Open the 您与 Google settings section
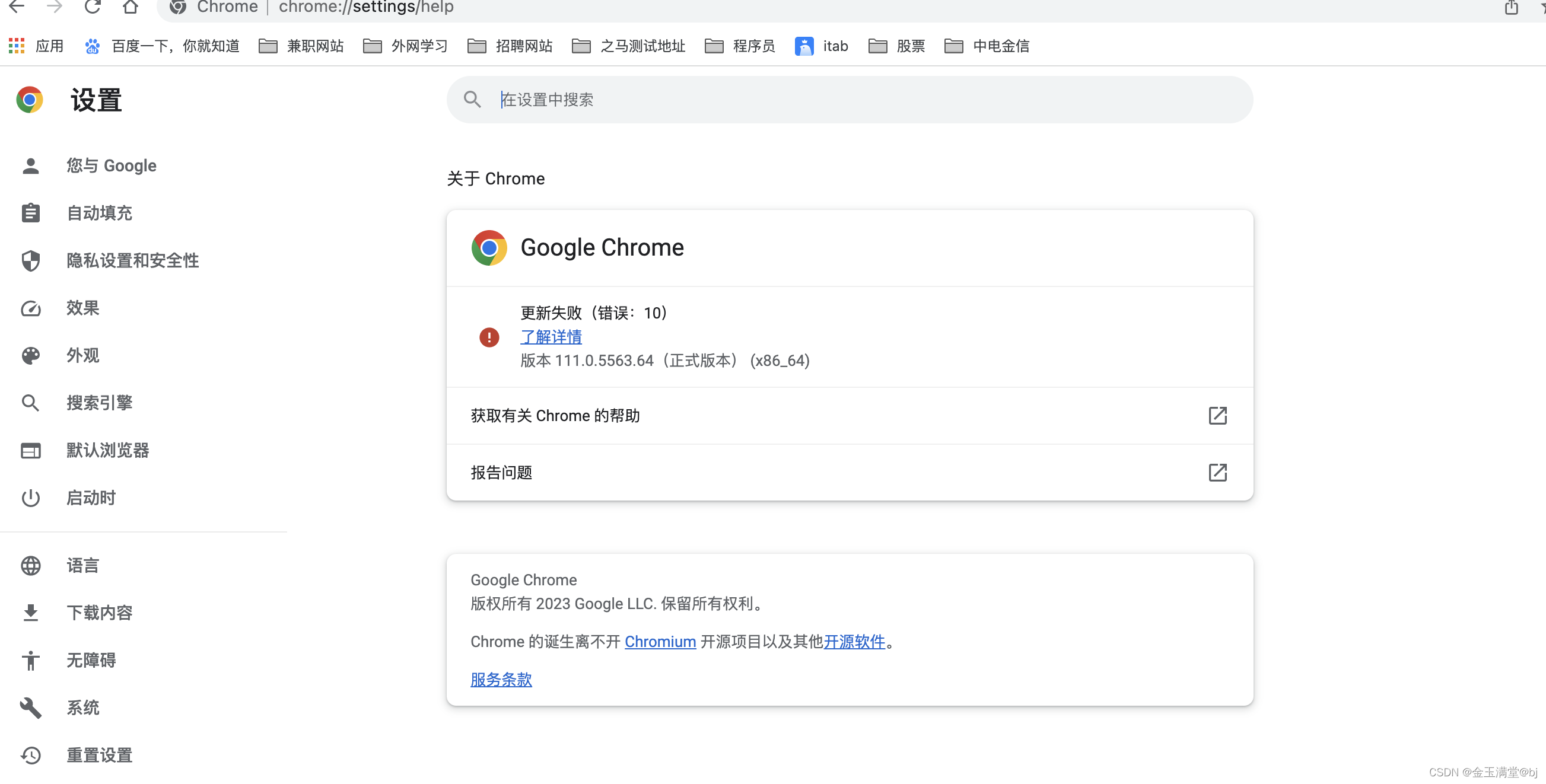The height and width of the screenshot is (784, 1546). tap(112, 165)
